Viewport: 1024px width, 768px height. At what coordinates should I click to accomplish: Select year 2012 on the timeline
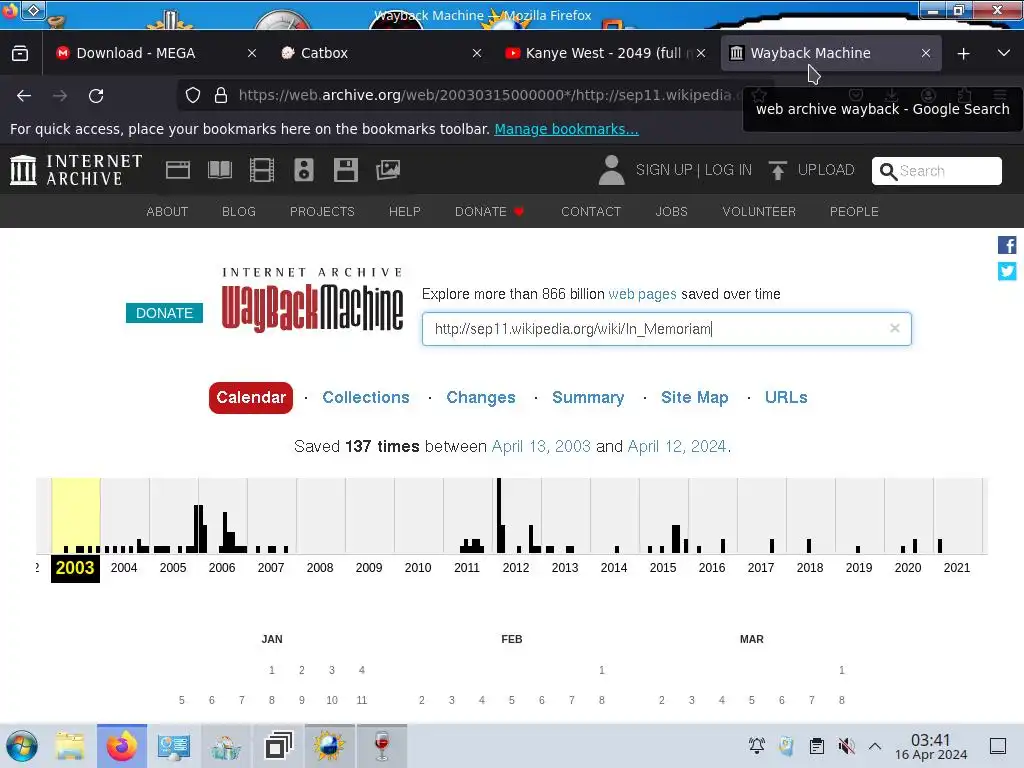[516, 568]
